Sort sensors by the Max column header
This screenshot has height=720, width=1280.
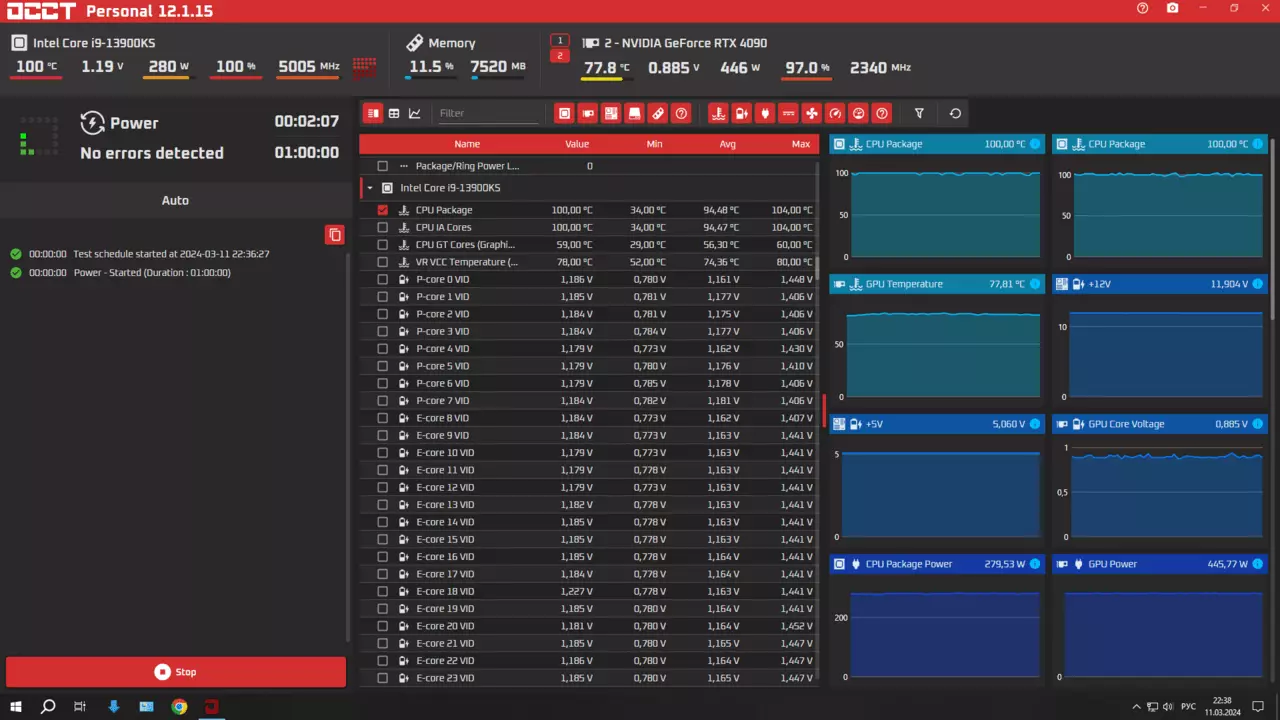[800, 144]
